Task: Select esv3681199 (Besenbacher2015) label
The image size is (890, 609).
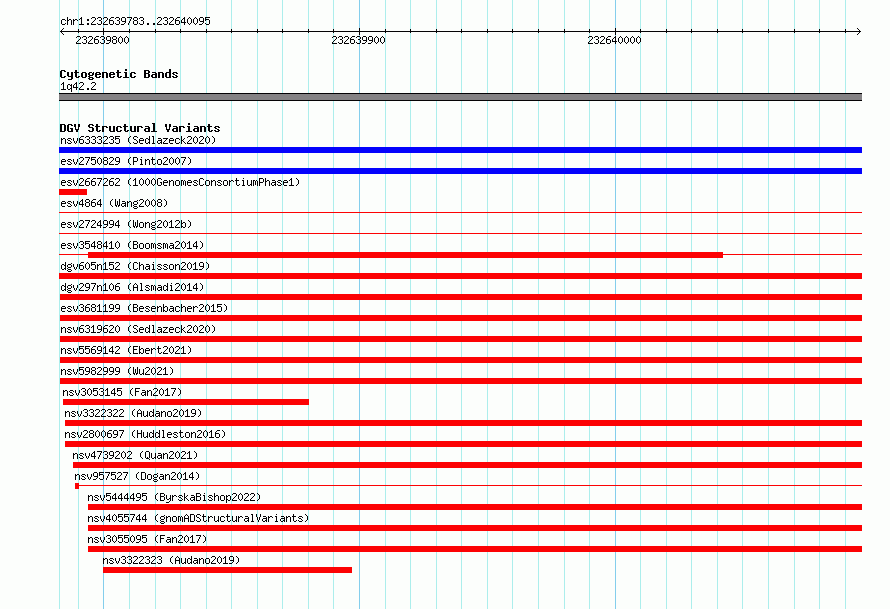Action: (x=144, y=308)
